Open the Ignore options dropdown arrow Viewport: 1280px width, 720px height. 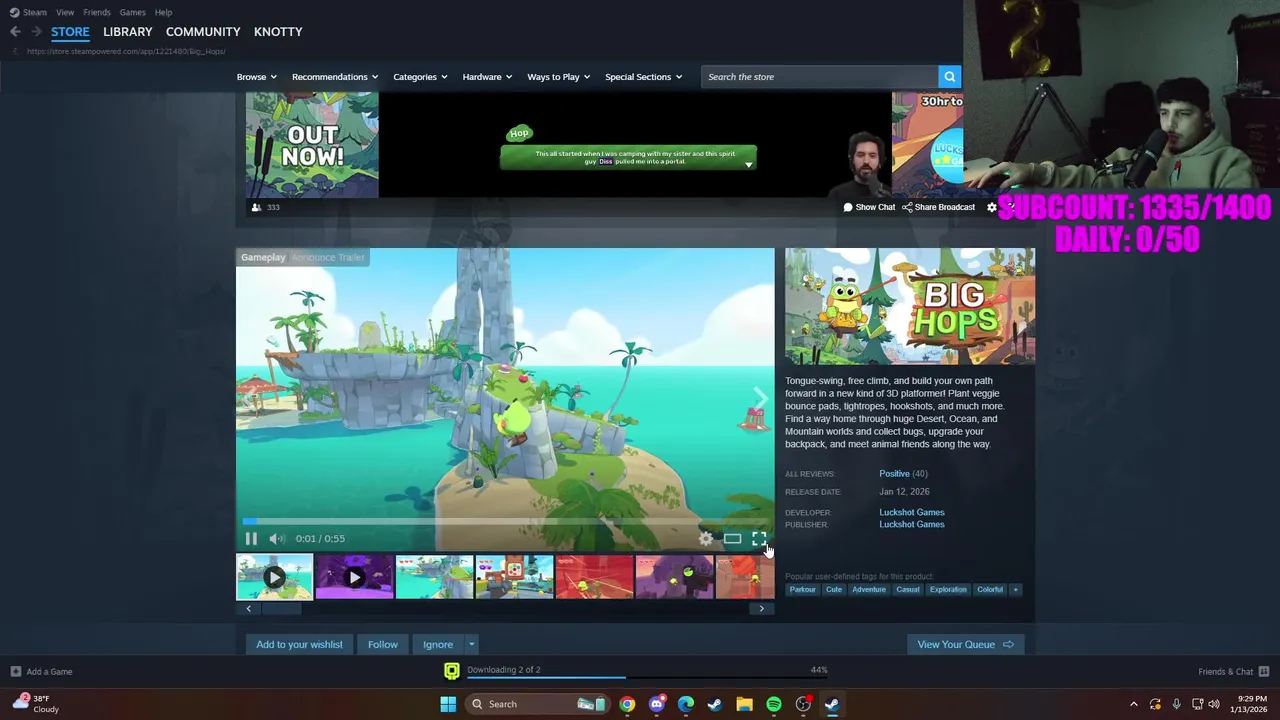(471, 644)
